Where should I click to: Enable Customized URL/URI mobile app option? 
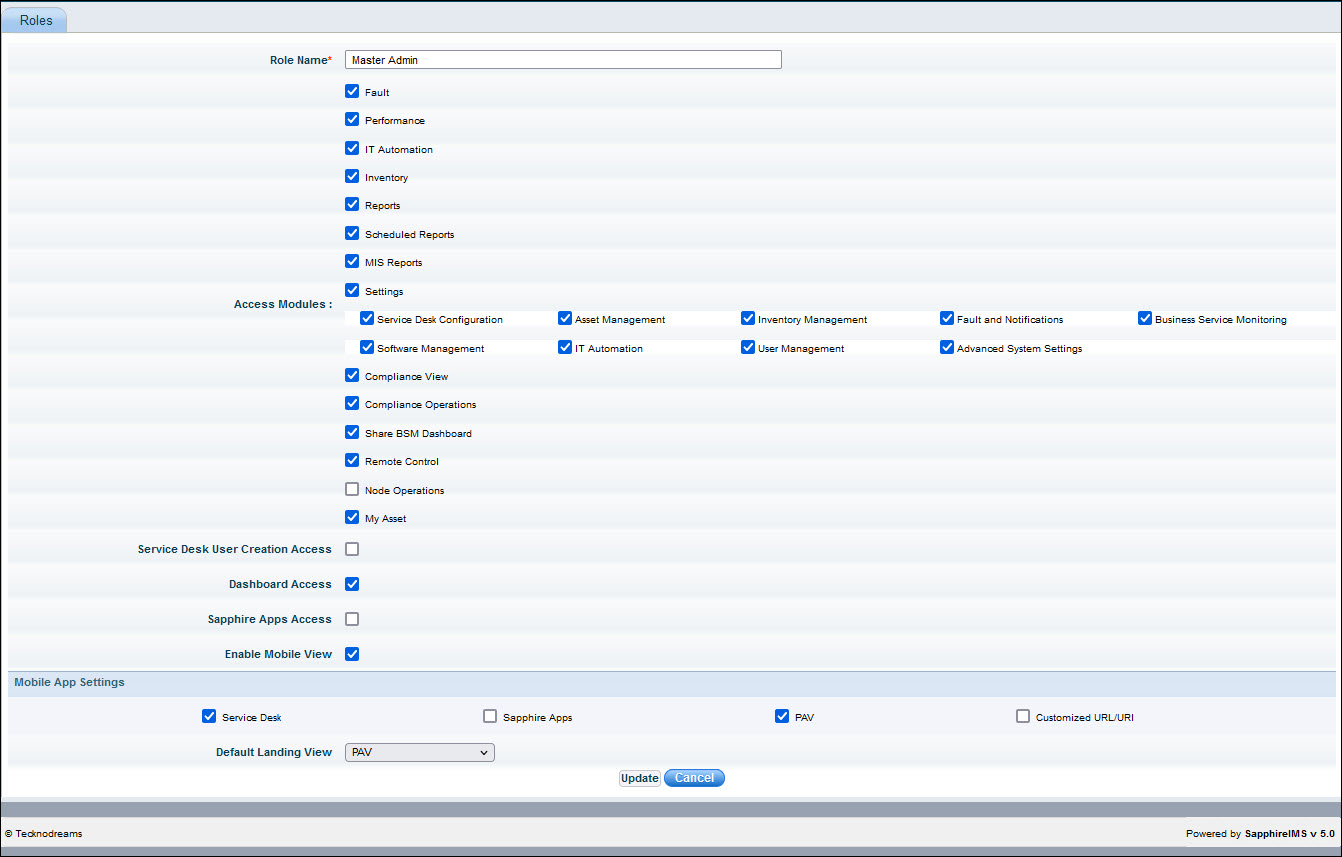pos(1023,716)
